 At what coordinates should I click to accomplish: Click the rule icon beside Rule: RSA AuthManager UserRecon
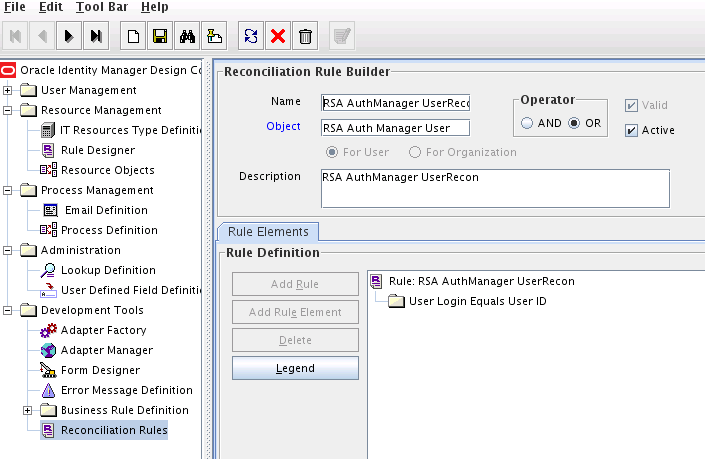(x=376, y=281)
